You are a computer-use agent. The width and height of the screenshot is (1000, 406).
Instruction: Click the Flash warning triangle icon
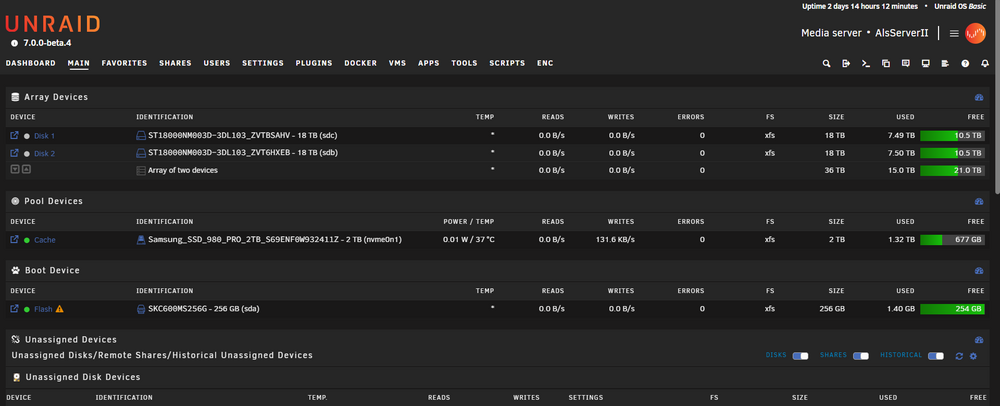(x=60, y=309)
